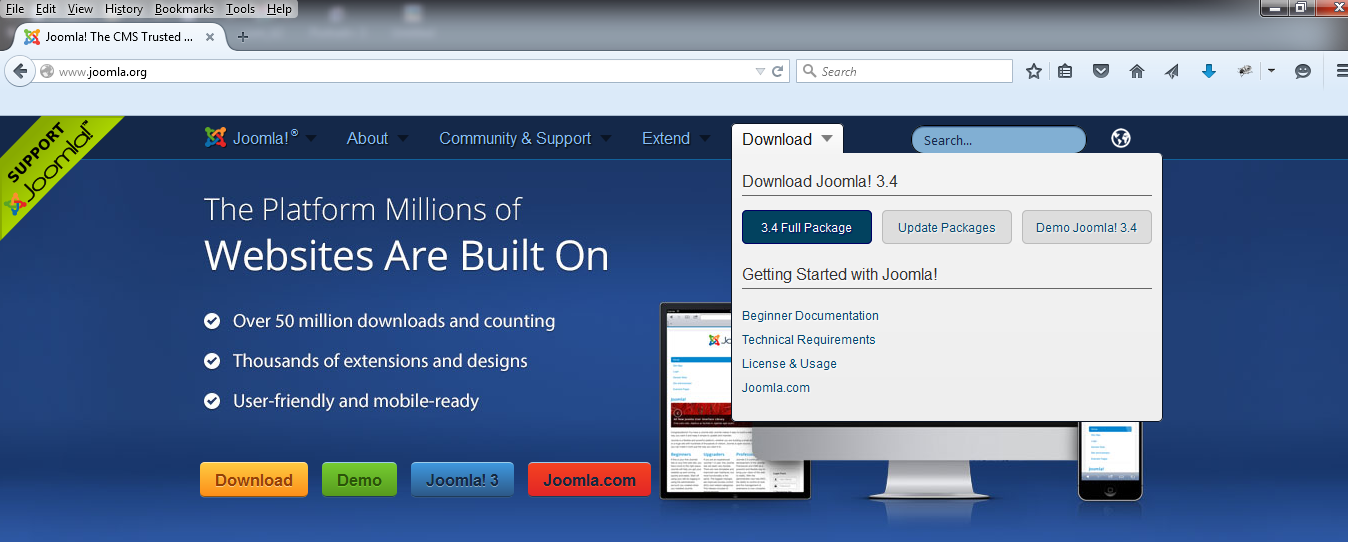Click the blue Joomla! 3 button

click(x=462, y=480)
